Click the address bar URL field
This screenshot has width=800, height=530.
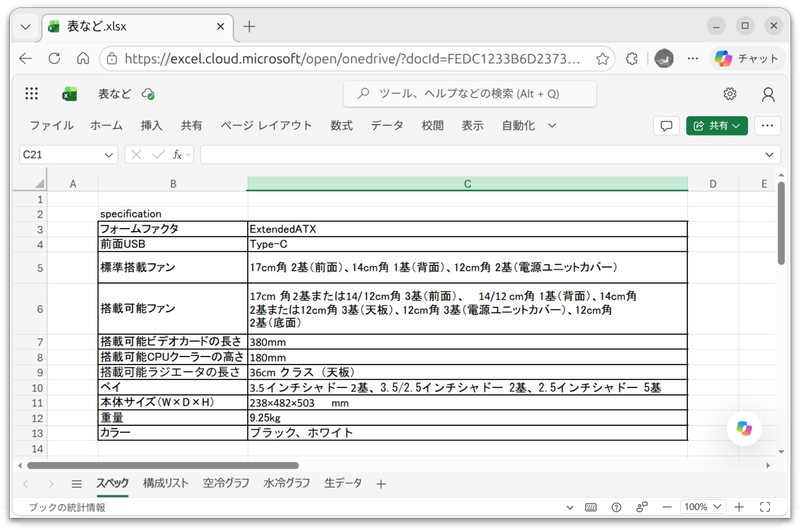point(352,59)
